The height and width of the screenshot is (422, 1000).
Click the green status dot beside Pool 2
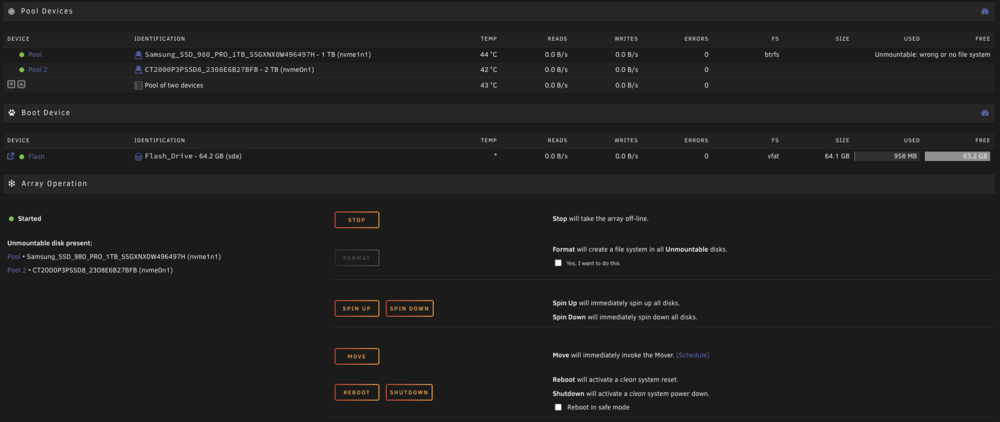point(22,70)
